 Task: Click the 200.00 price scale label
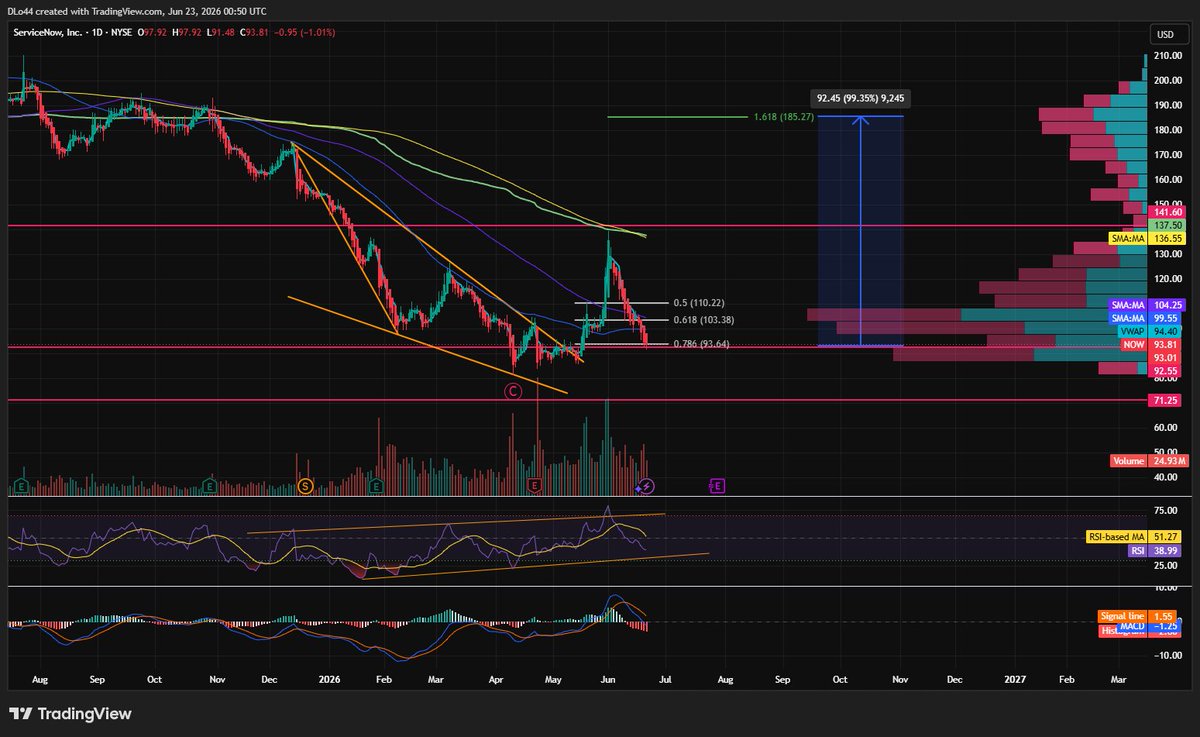(1166, 81)
